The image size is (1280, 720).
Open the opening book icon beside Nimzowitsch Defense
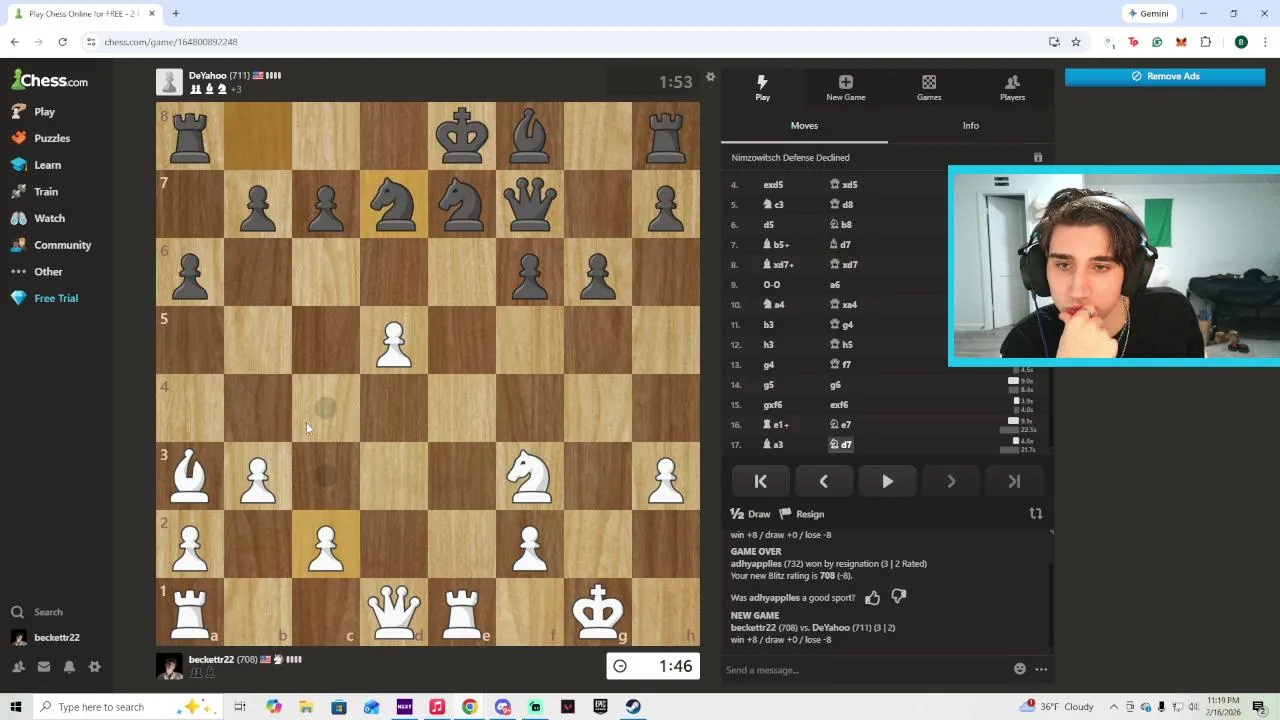tap(1038, 158)
